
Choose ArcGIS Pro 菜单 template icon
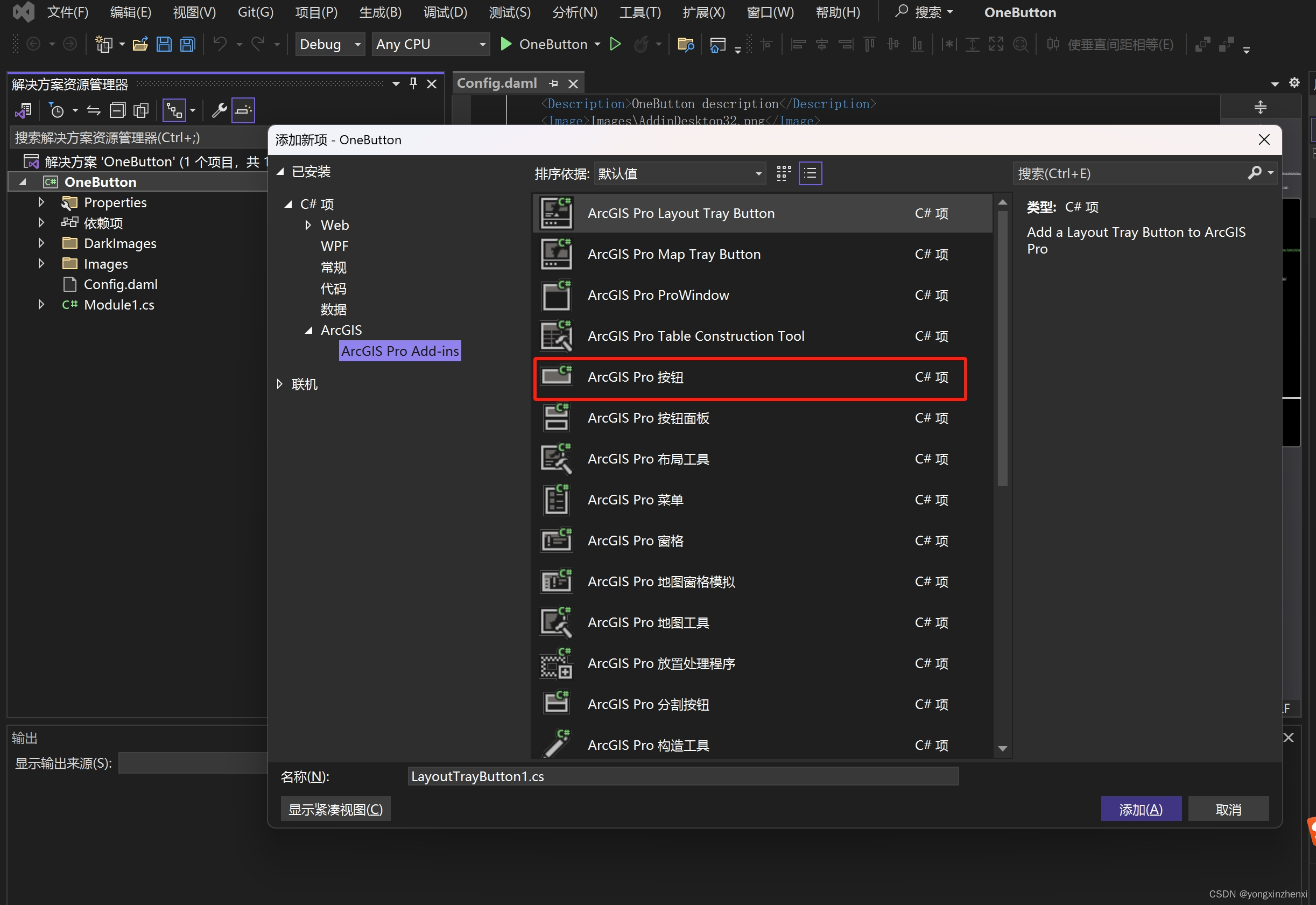556,500
